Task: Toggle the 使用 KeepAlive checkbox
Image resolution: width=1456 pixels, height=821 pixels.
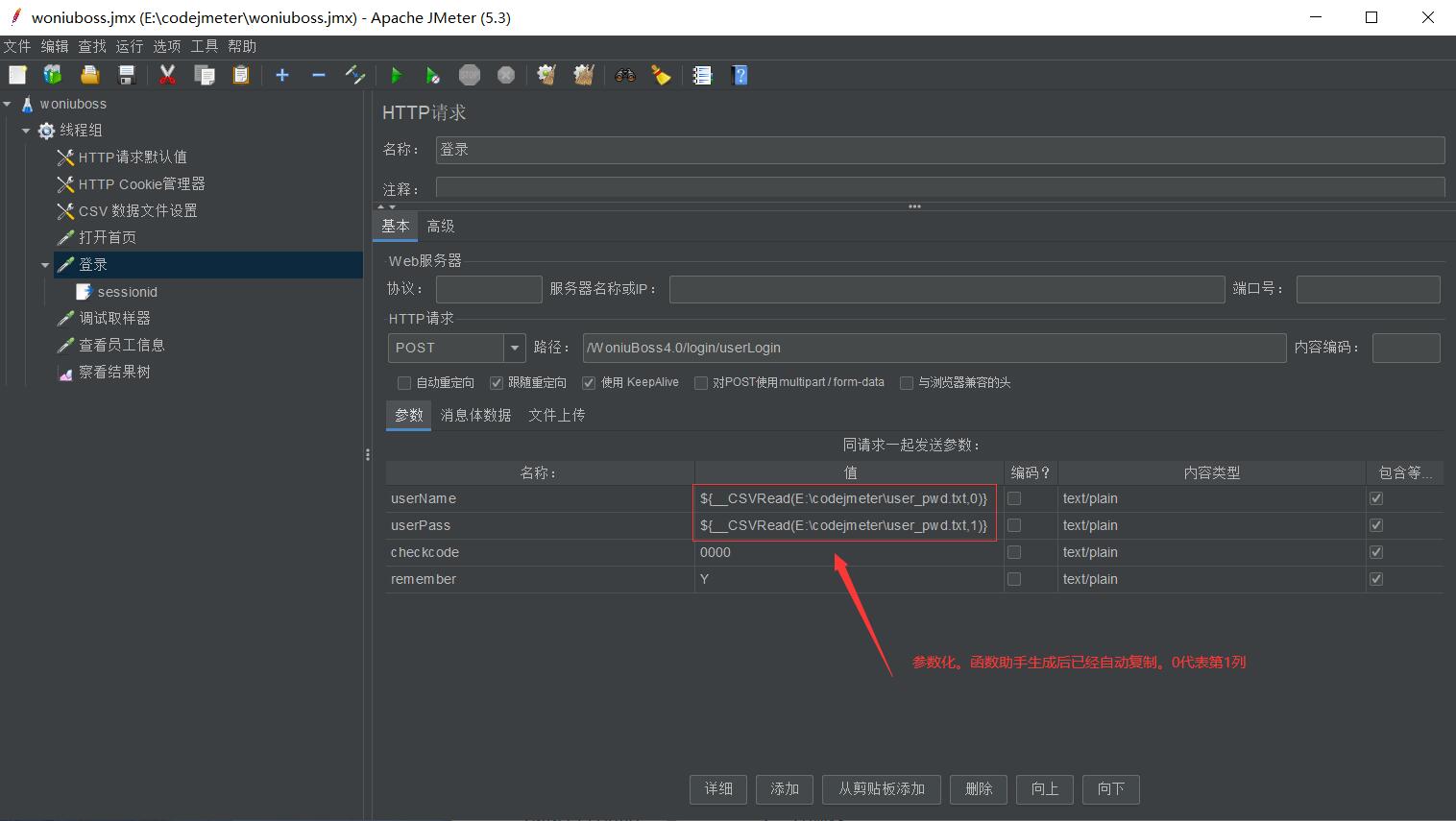Action: tap(589, 382)
